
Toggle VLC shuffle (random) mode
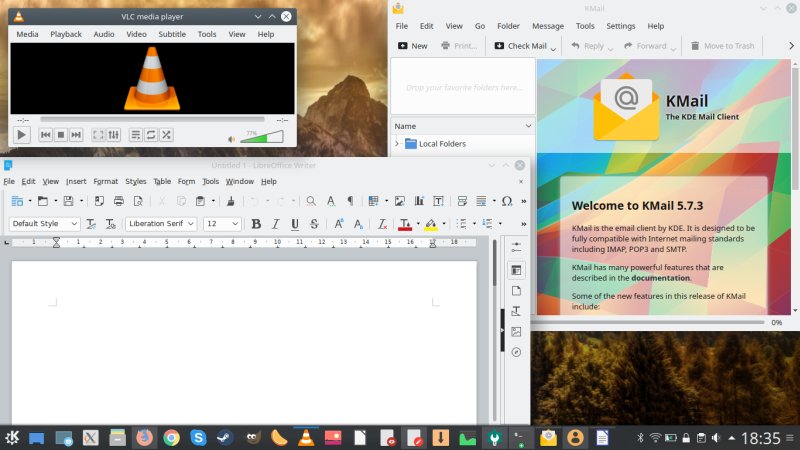point(166,135)
